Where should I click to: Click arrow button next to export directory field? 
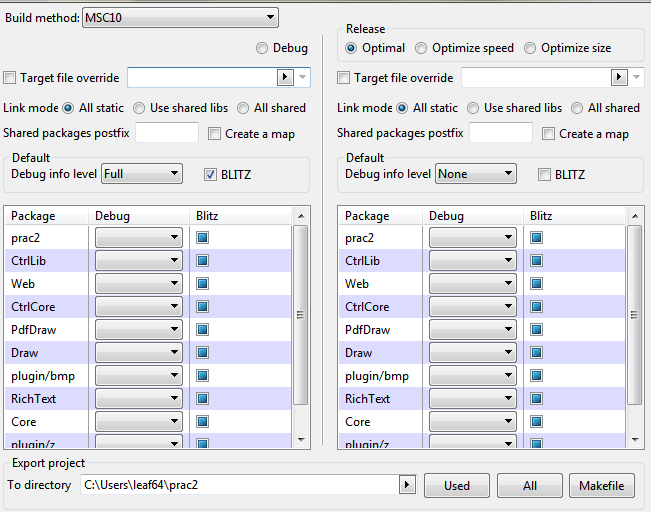pyautogui.click(x=406, y=485)
